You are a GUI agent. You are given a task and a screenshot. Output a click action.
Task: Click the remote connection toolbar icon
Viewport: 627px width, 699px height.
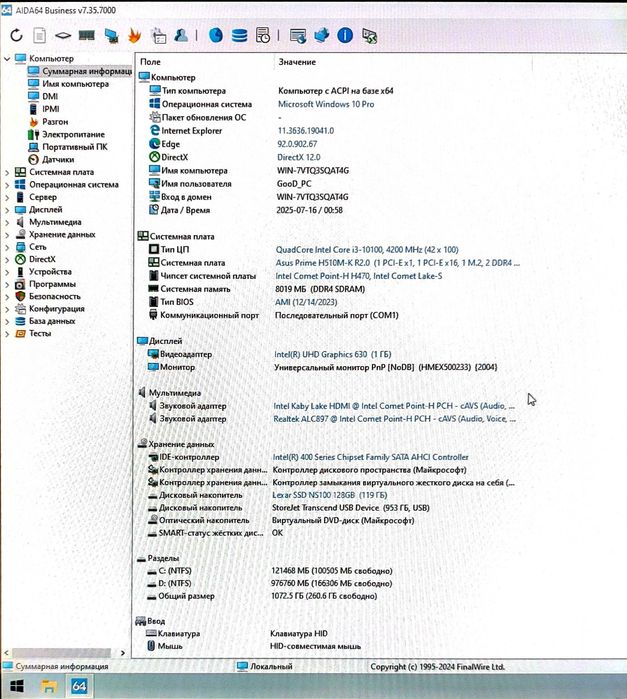coord(369,36)
